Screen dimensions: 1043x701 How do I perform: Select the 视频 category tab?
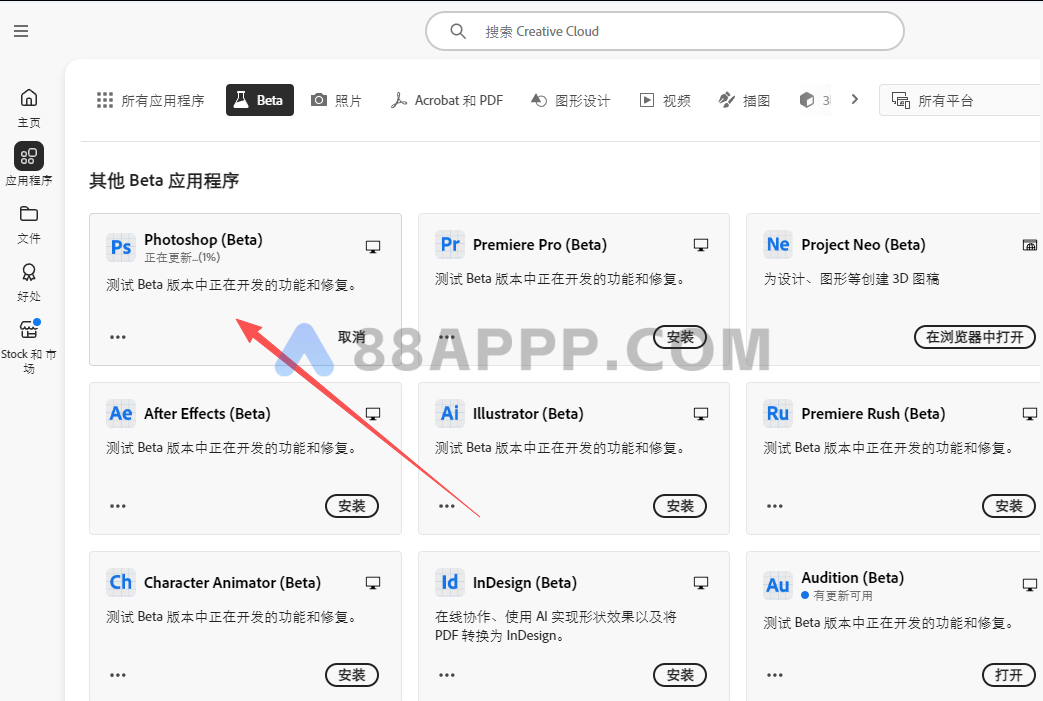pyautogui.click(x=666, y=100)
